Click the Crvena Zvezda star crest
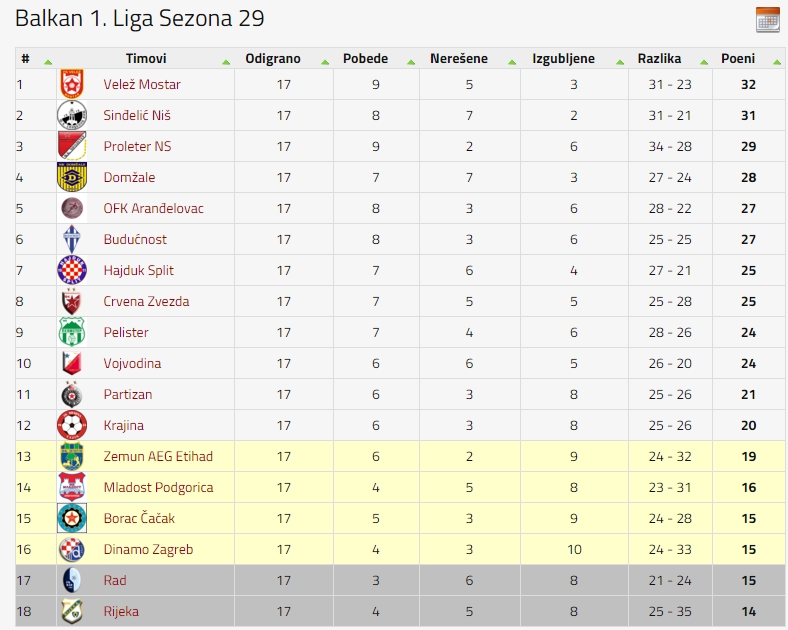Image resolution: width=788 pixels, height=630 pixels. tap(71, 301)
